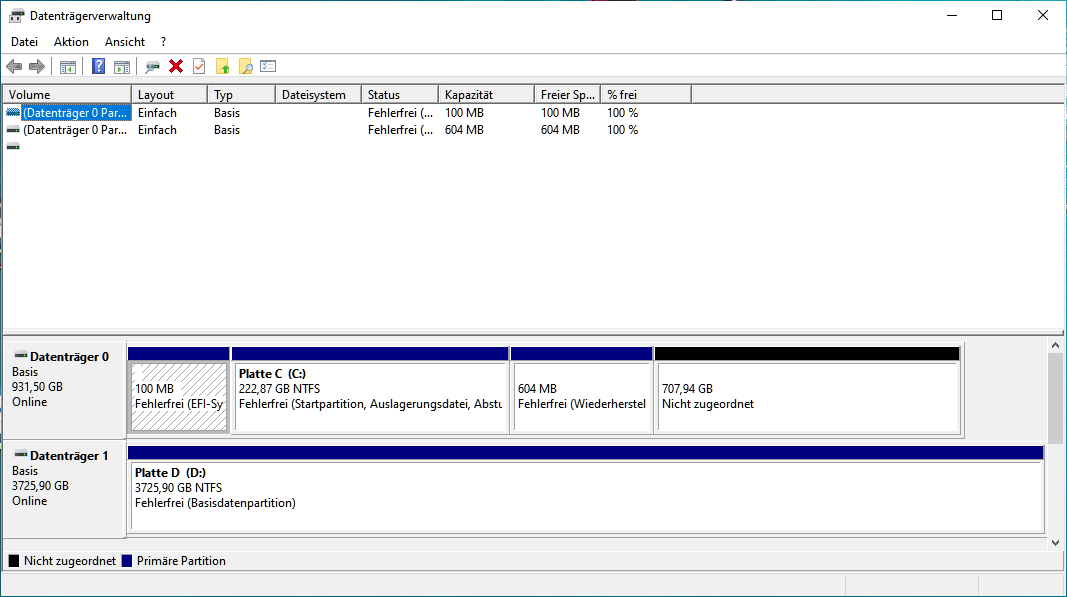The width and height of the screenshot is (1067, 597).
Task: Select the Platte C (C:) partition block
Action: (x=370, y=396)
